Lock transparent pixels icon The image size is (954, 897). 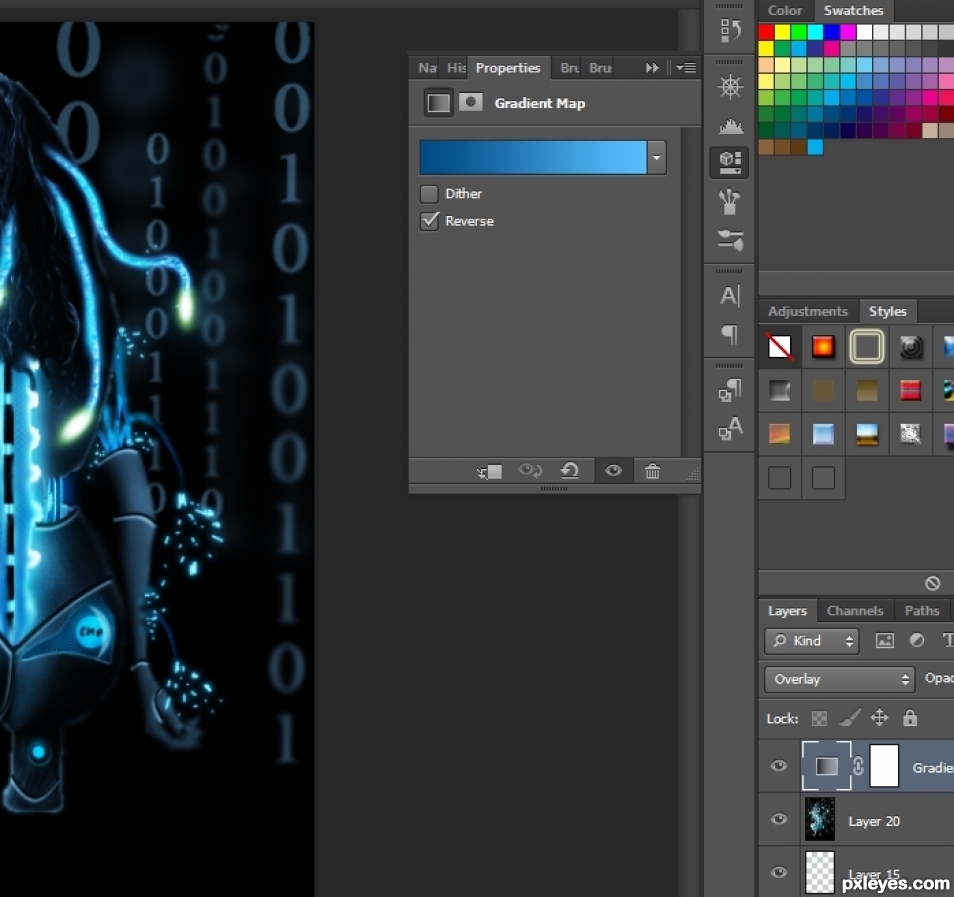pyautogui.click(x=819, y=719)
